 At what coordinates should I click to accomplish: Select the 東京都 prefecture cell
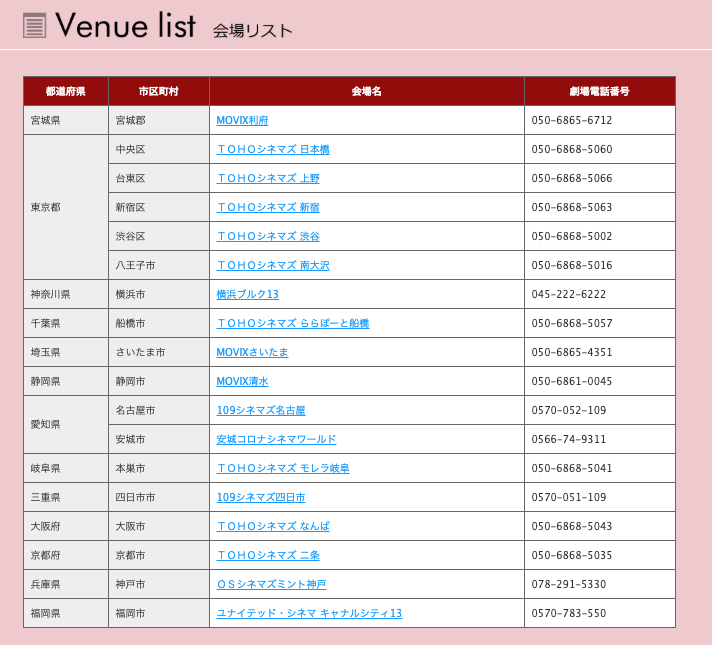66,207
